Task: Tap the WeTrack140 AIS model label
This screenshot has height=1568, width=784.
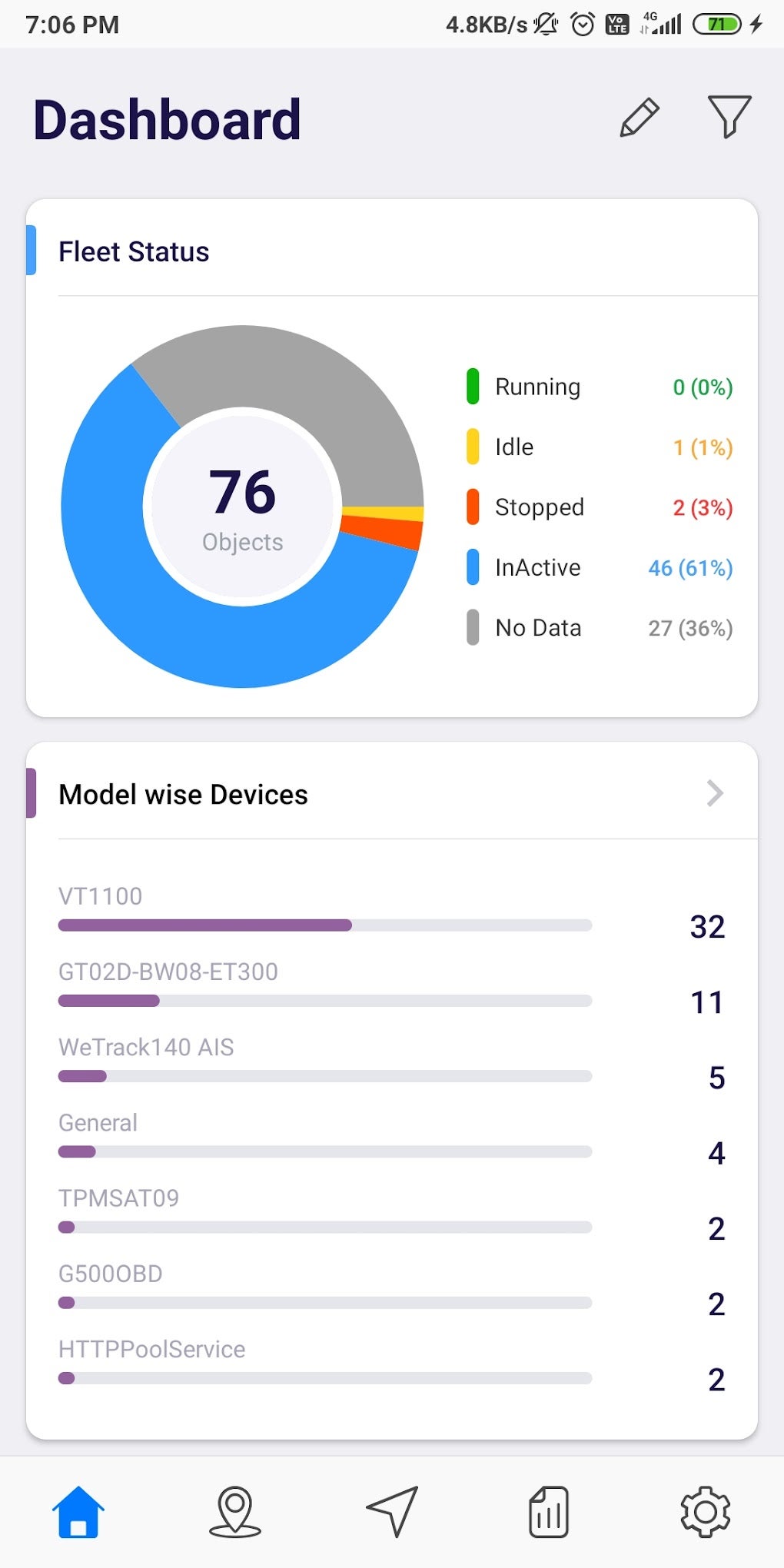Action: [146, 1047]
